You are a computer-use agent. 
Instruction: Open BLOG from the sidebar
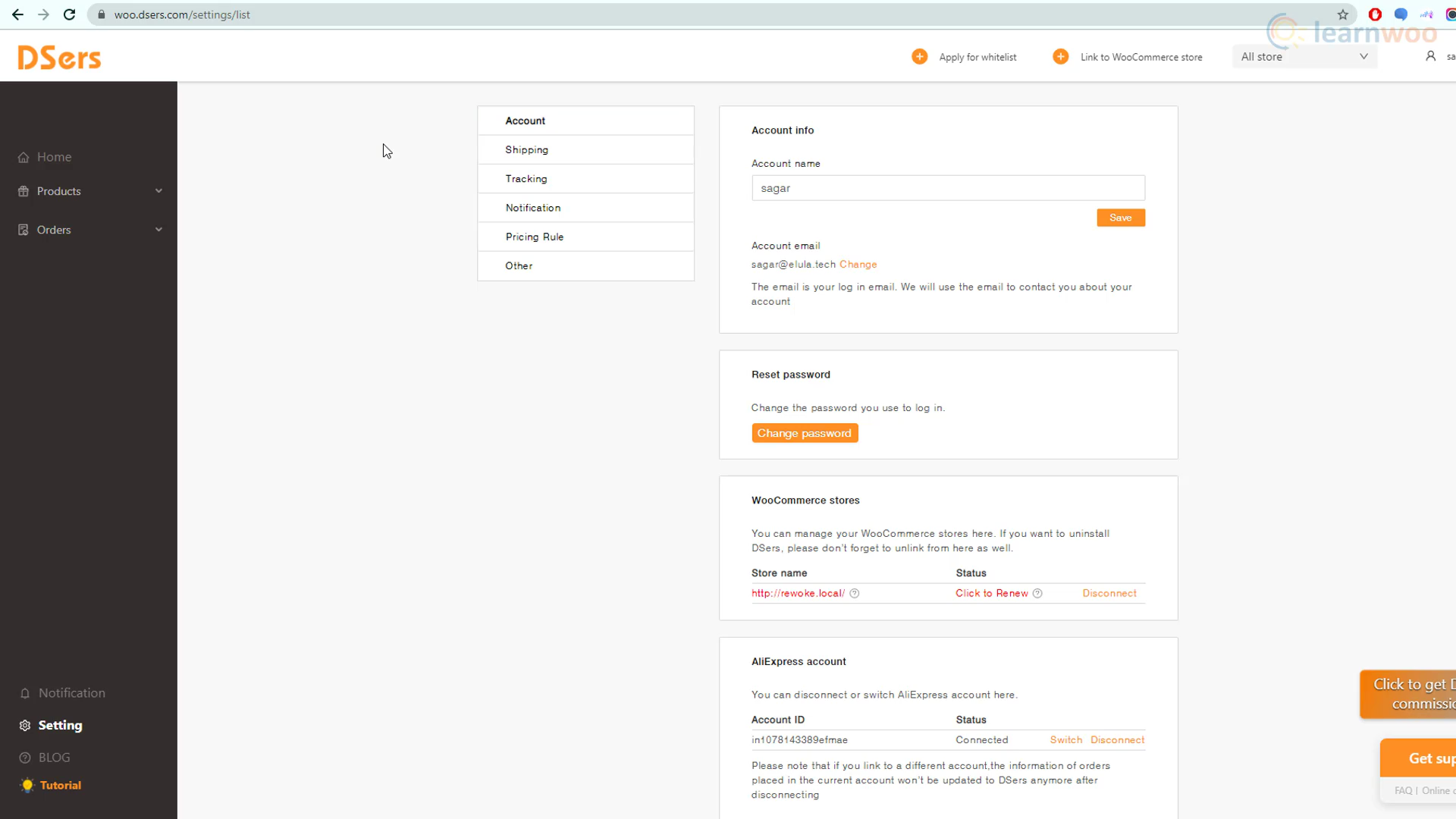tap(54, 758)
